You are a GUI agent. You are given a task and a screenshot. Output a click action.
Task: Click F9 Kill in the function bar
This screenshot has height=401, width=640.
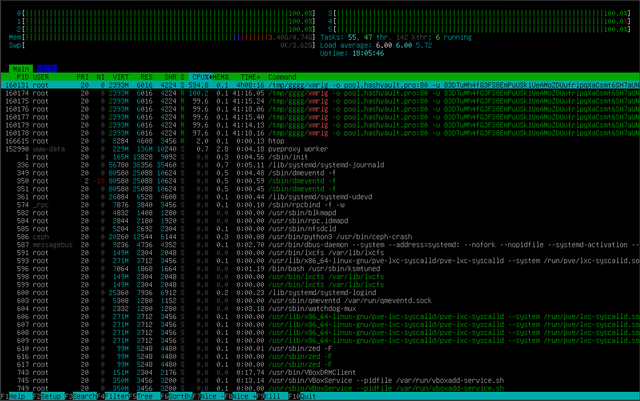pos(272,397)
